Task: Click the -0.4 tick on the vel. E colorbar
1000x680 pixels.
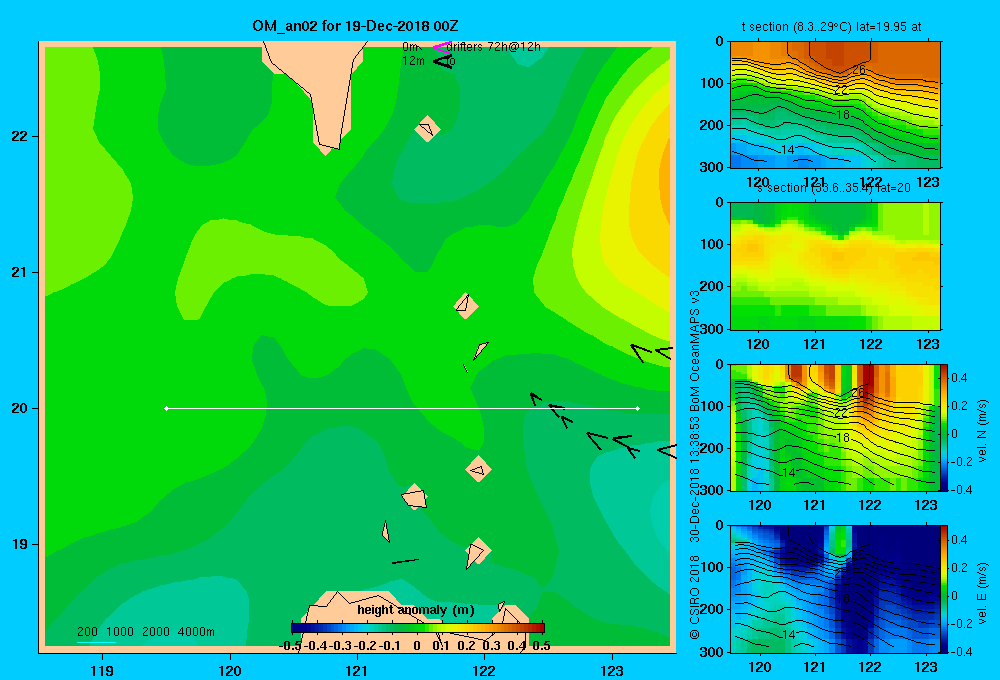Action: coord(962,651)
